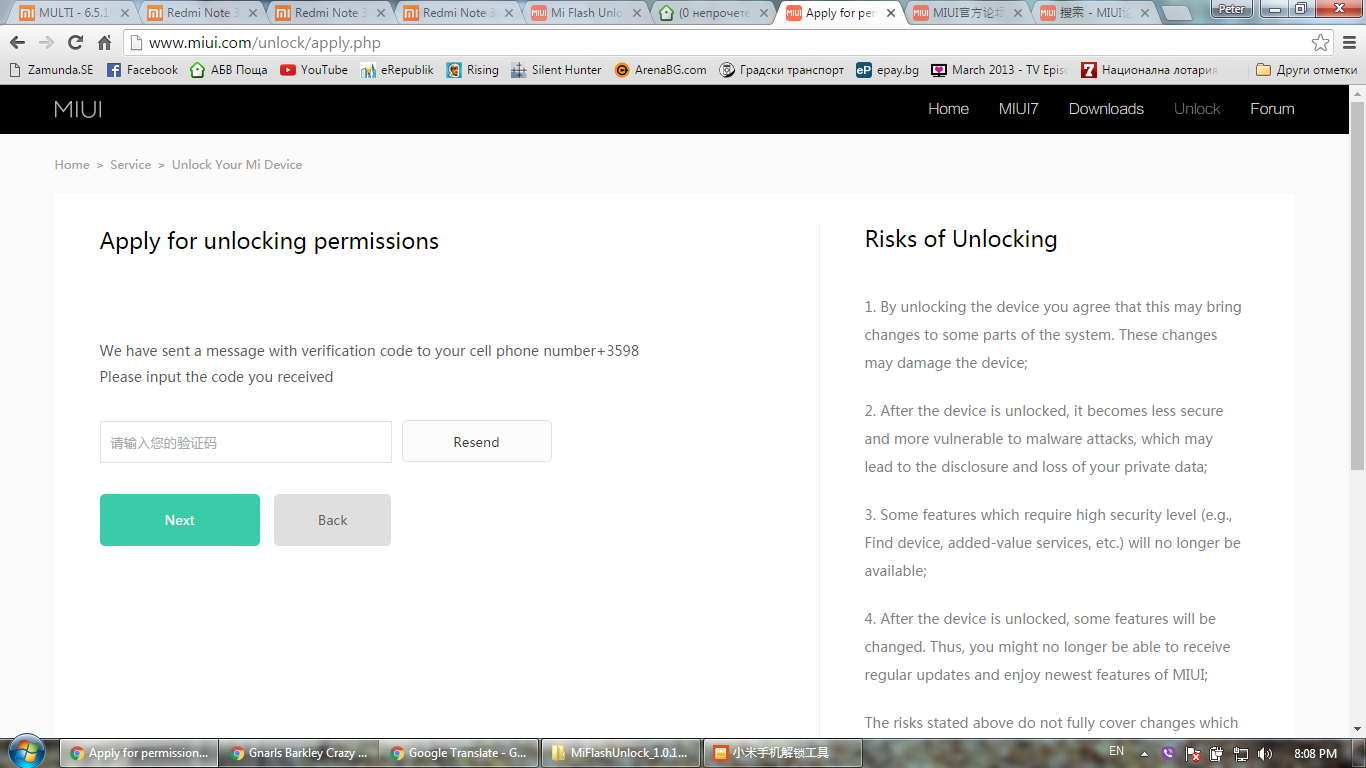Click the Unlock Your Mi Device breadcrumb
The image size is (1366, 768).
coord(237,165)
